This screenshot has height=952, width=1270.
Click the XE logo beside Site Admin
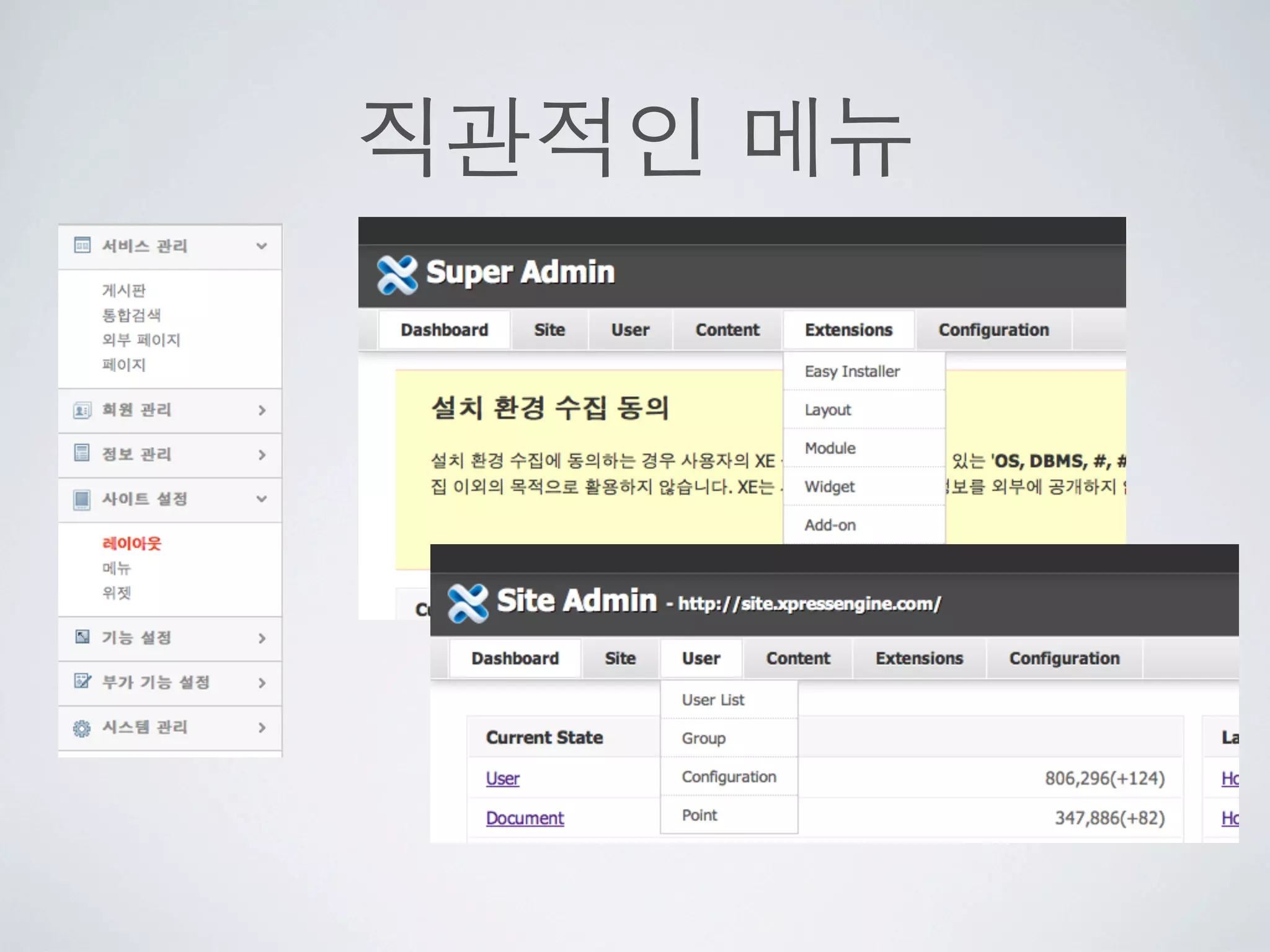pyautogui.click(x=468, y=603)
